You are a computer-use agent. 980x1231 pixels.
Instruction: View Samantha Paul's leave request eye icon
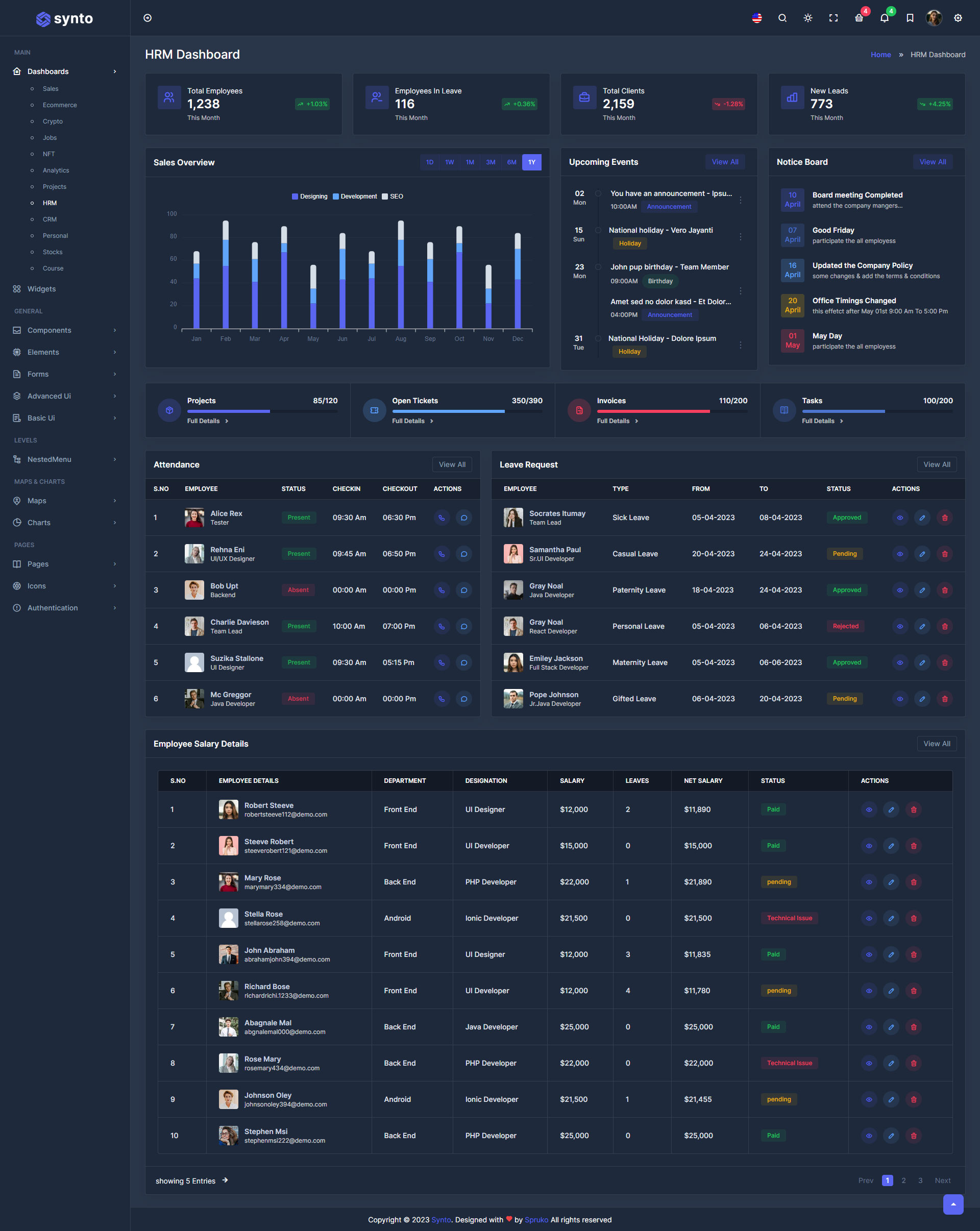(x=899, y=554)
